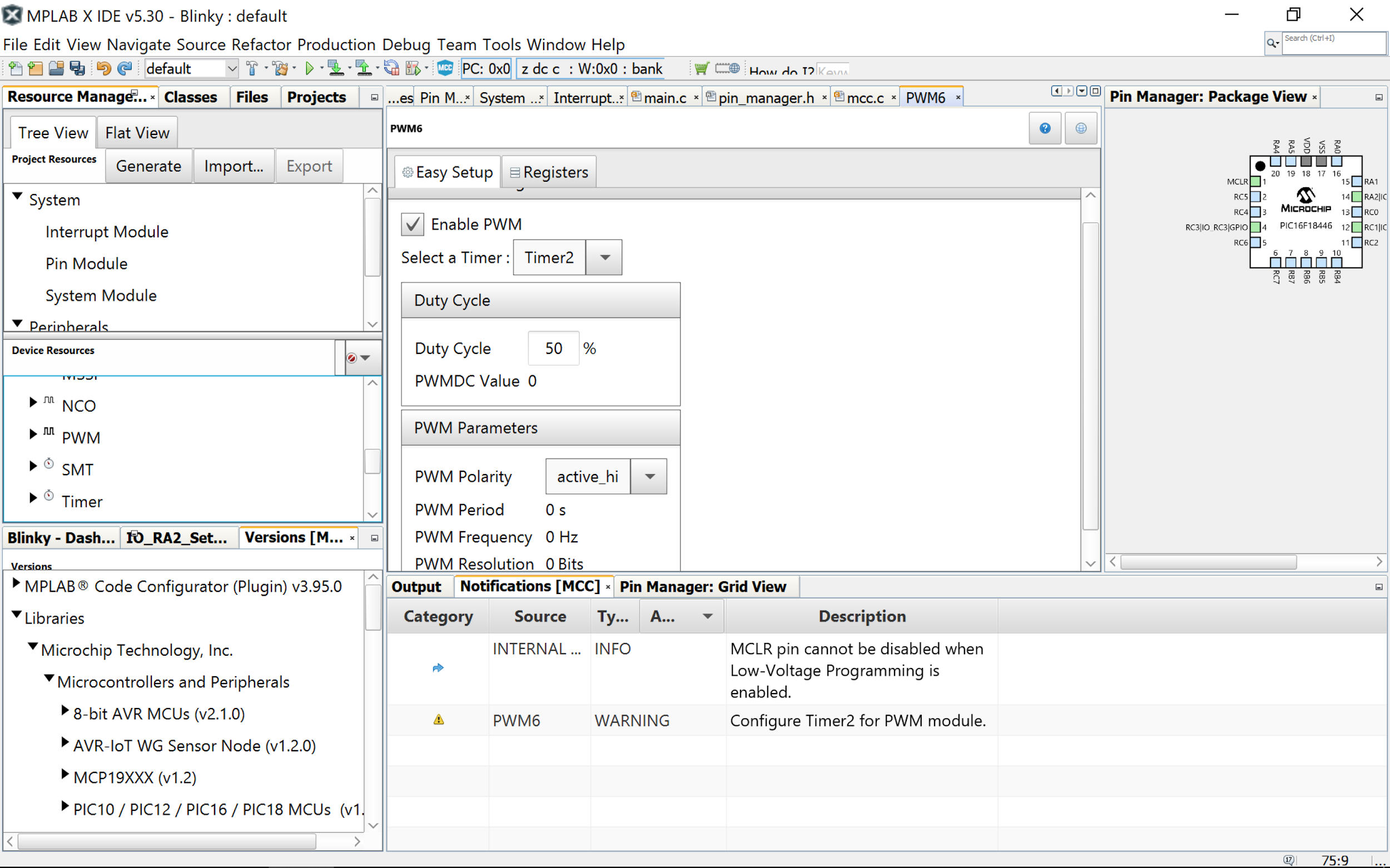Screen dimensions: 1390x868
Task: Click the red blocked icon in Device Resources
Action: pos(351,358)
